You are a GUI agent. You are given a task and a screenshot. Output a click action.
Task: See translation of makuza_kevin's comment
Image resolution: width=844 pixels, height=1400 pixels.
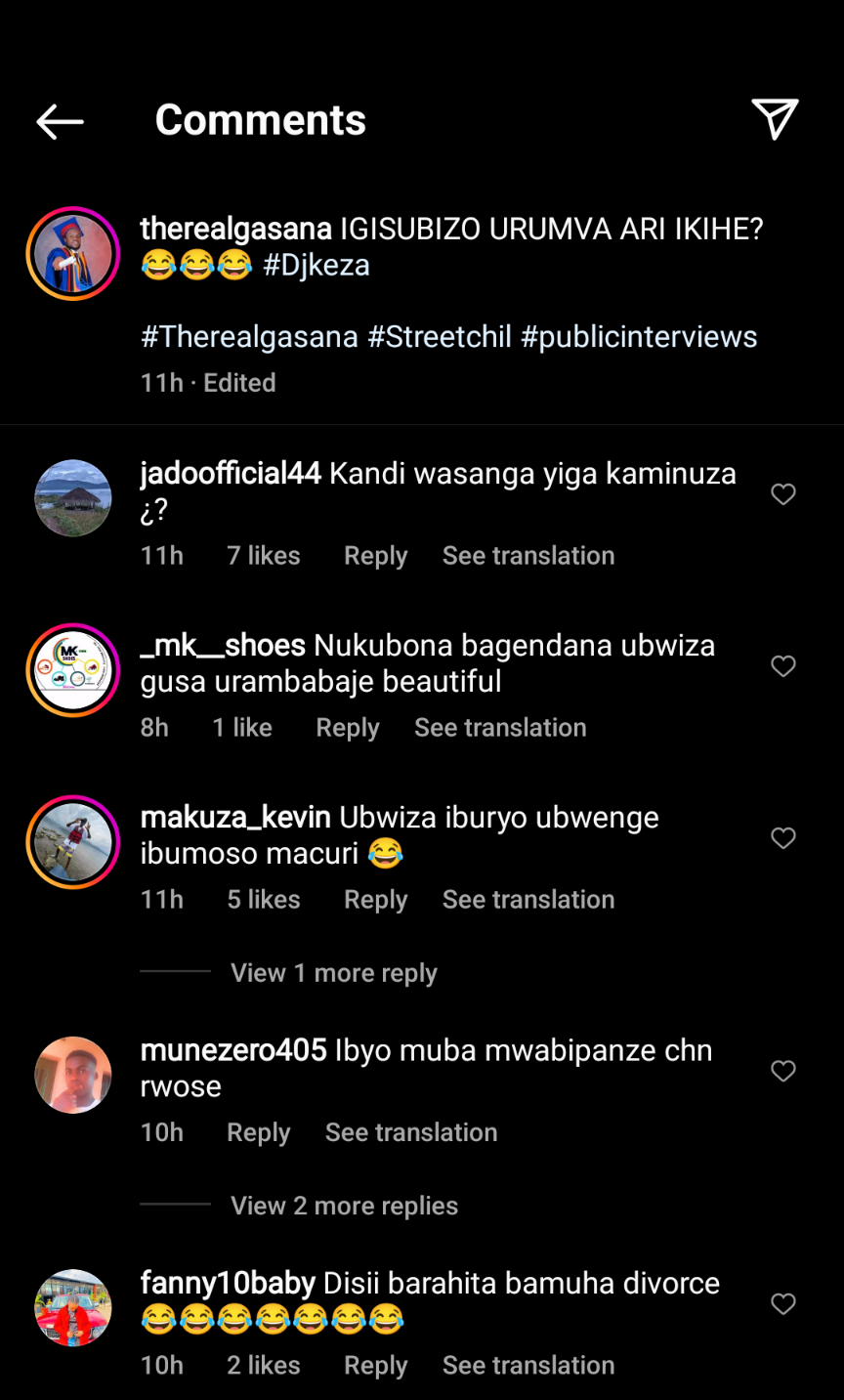pyautogui.click(x=528, y=900)
